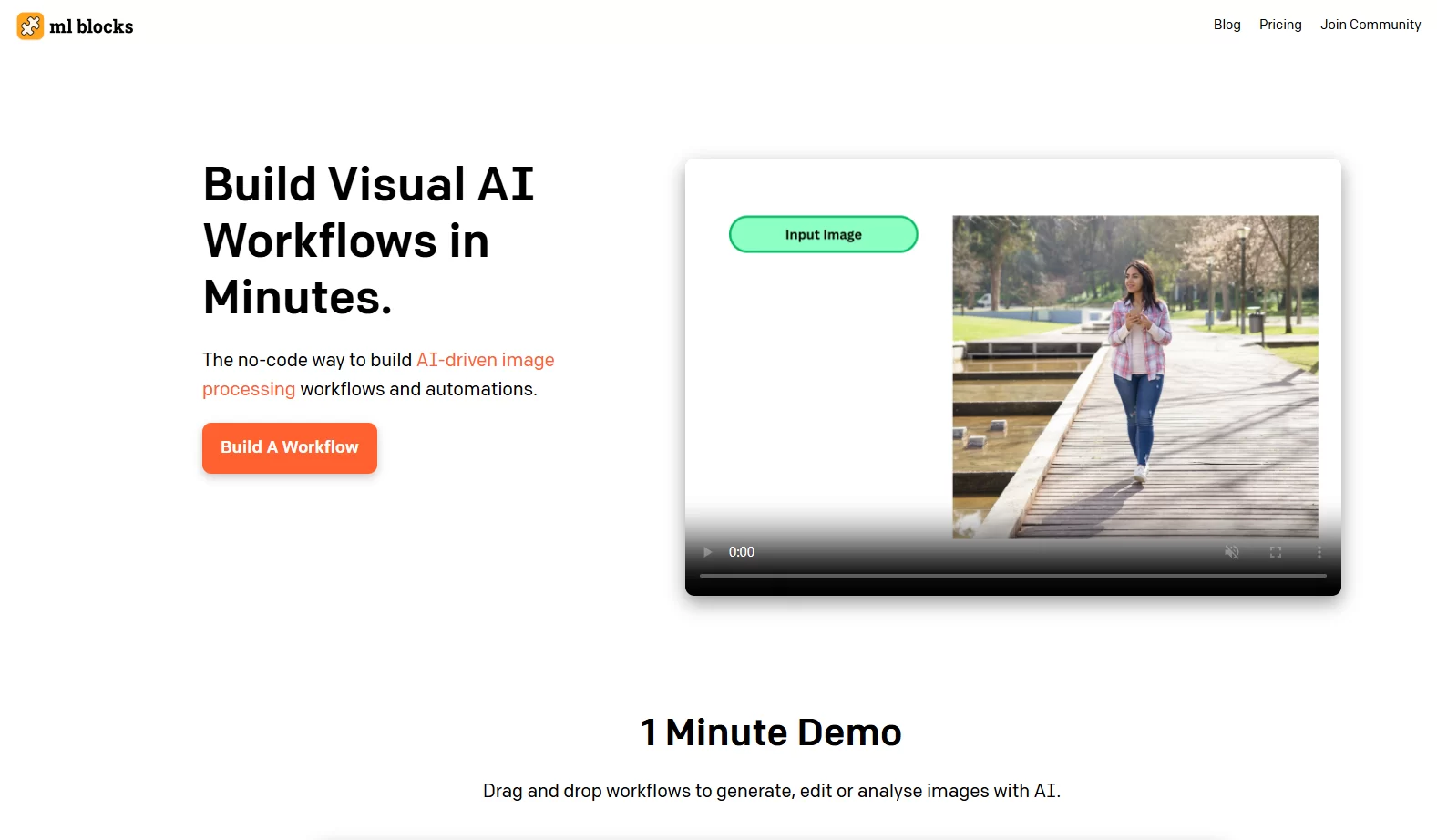
Task: Click the orange "processing" word in tagline
Action: [249, 389]
